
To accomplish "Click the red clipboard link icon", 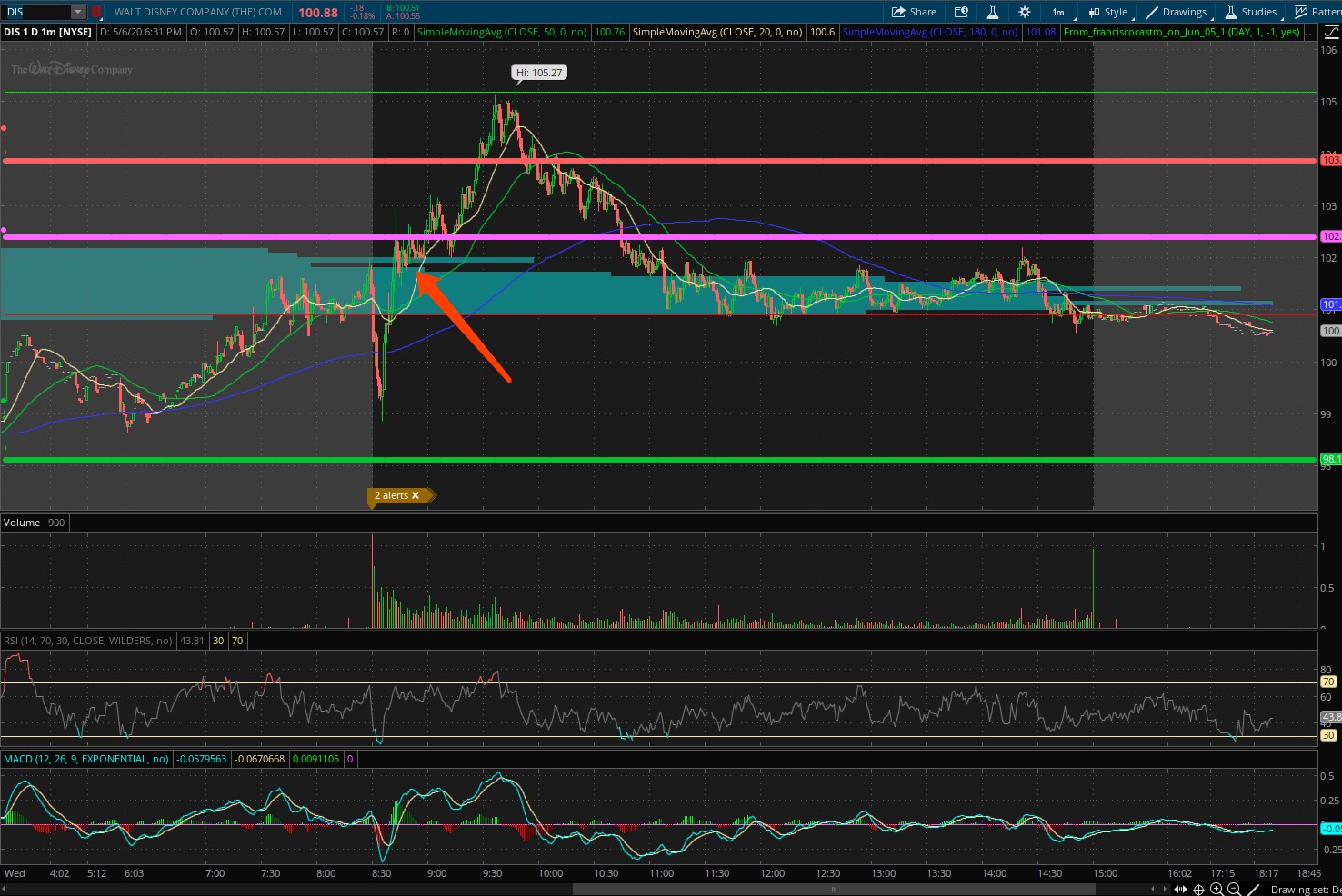I will click(96, 12).
